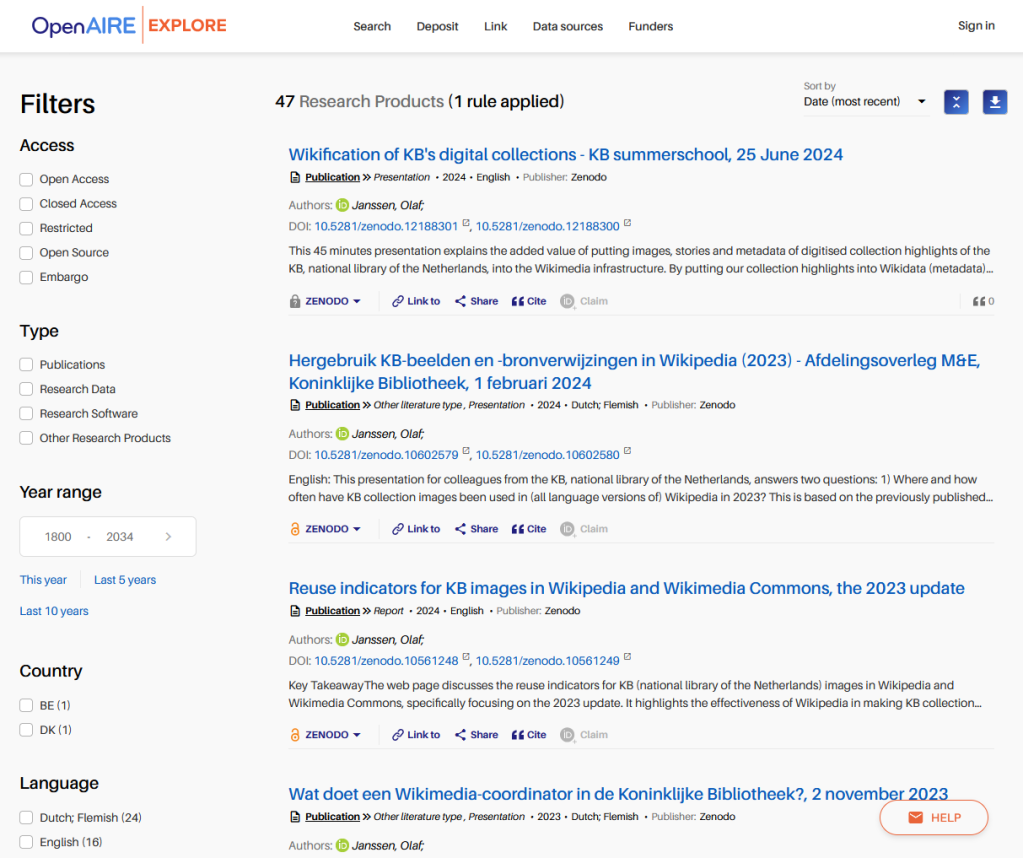Check the Publications type filter
The width and height of the screenshot is (1023, 858).
pos(26,365)
